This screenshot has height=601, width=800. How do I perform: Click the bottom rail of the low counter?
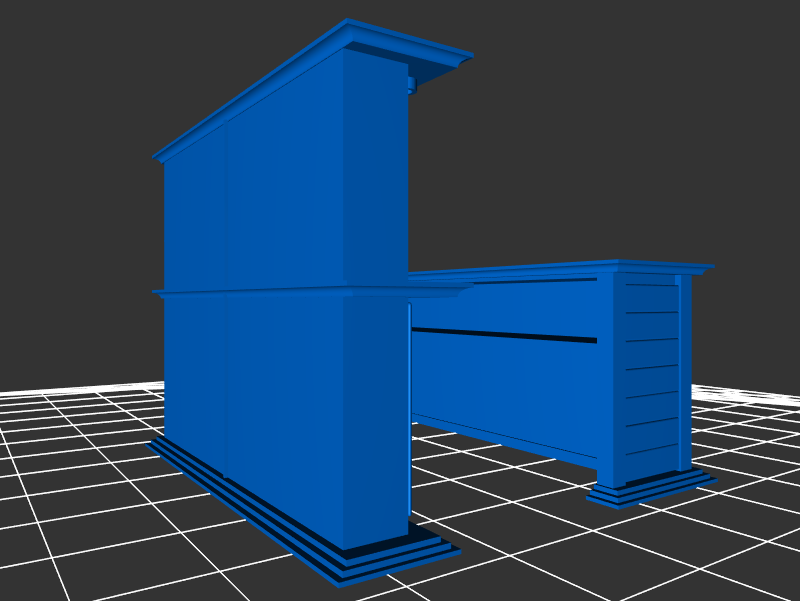tap(500, 437)
